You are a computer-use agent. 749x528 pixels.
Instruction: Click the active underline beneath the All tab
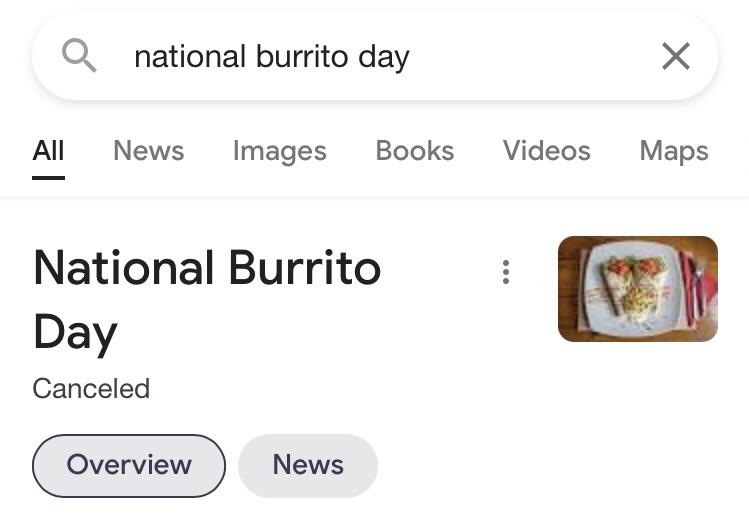tap(48, 177)
